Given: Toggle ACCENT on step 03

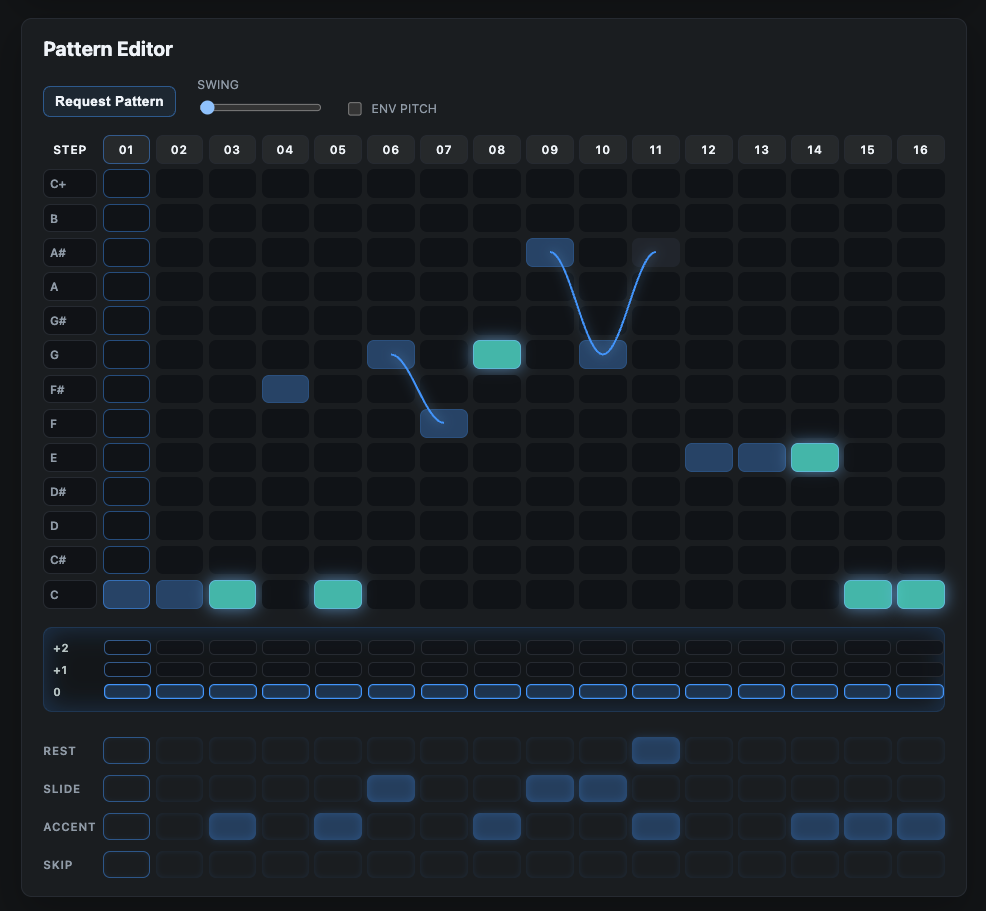Looking at the screenshot, I should pyautogui.click(x=232, y=827).
